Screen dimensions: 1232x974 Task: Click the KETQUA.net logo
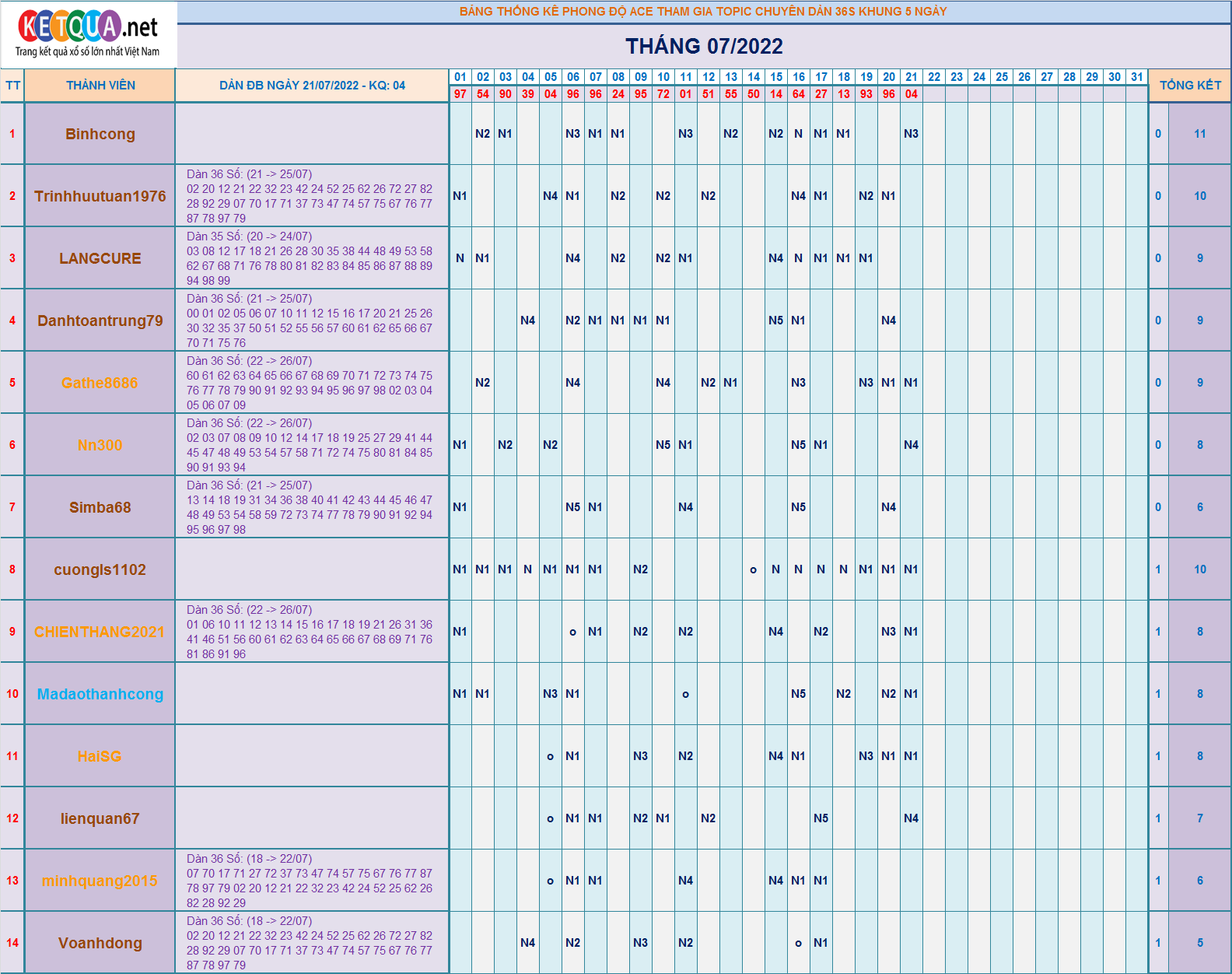click(88, 34)
